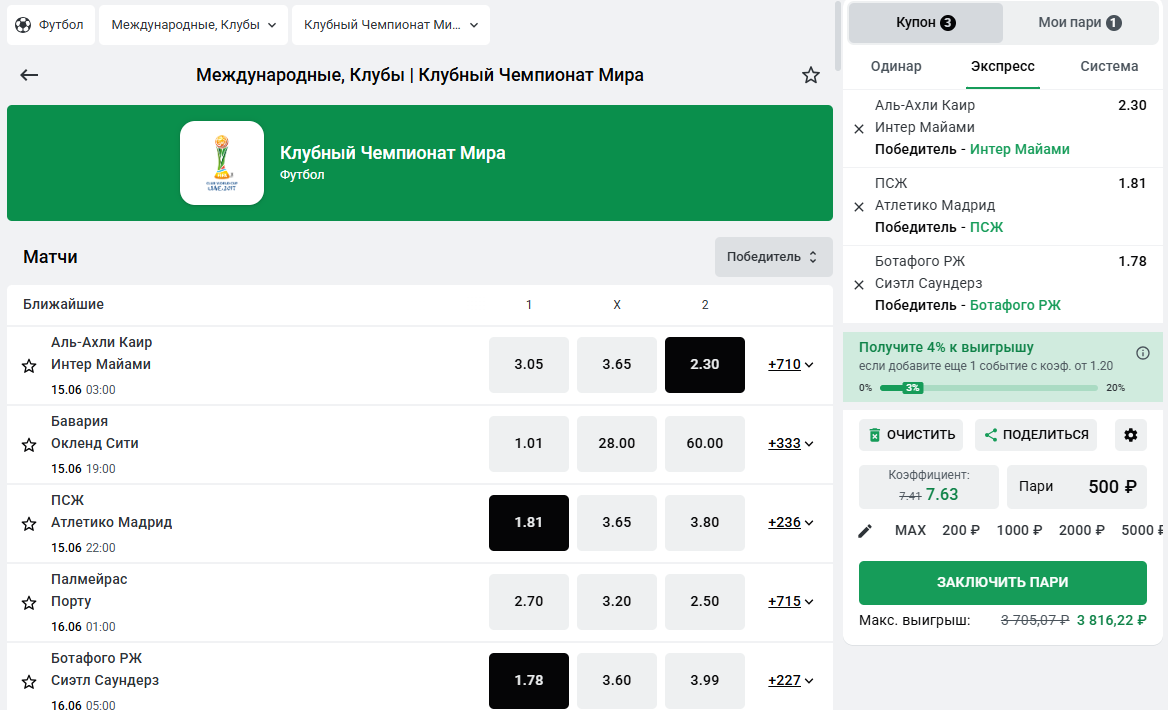Select draw odds 3.65 in ПСЖ match
The image size is (1168, 710).
click(617, 522)
